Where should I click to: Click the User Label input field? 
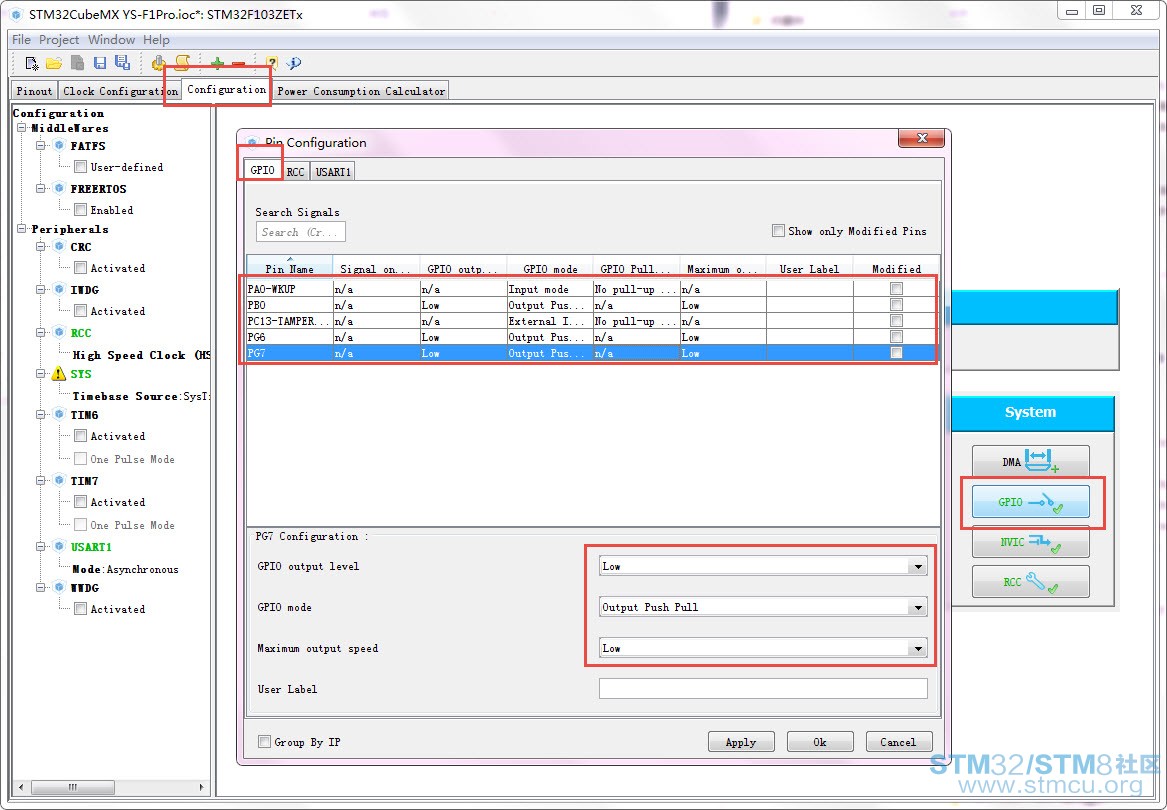pyautogui.click(x=763, y=689)
